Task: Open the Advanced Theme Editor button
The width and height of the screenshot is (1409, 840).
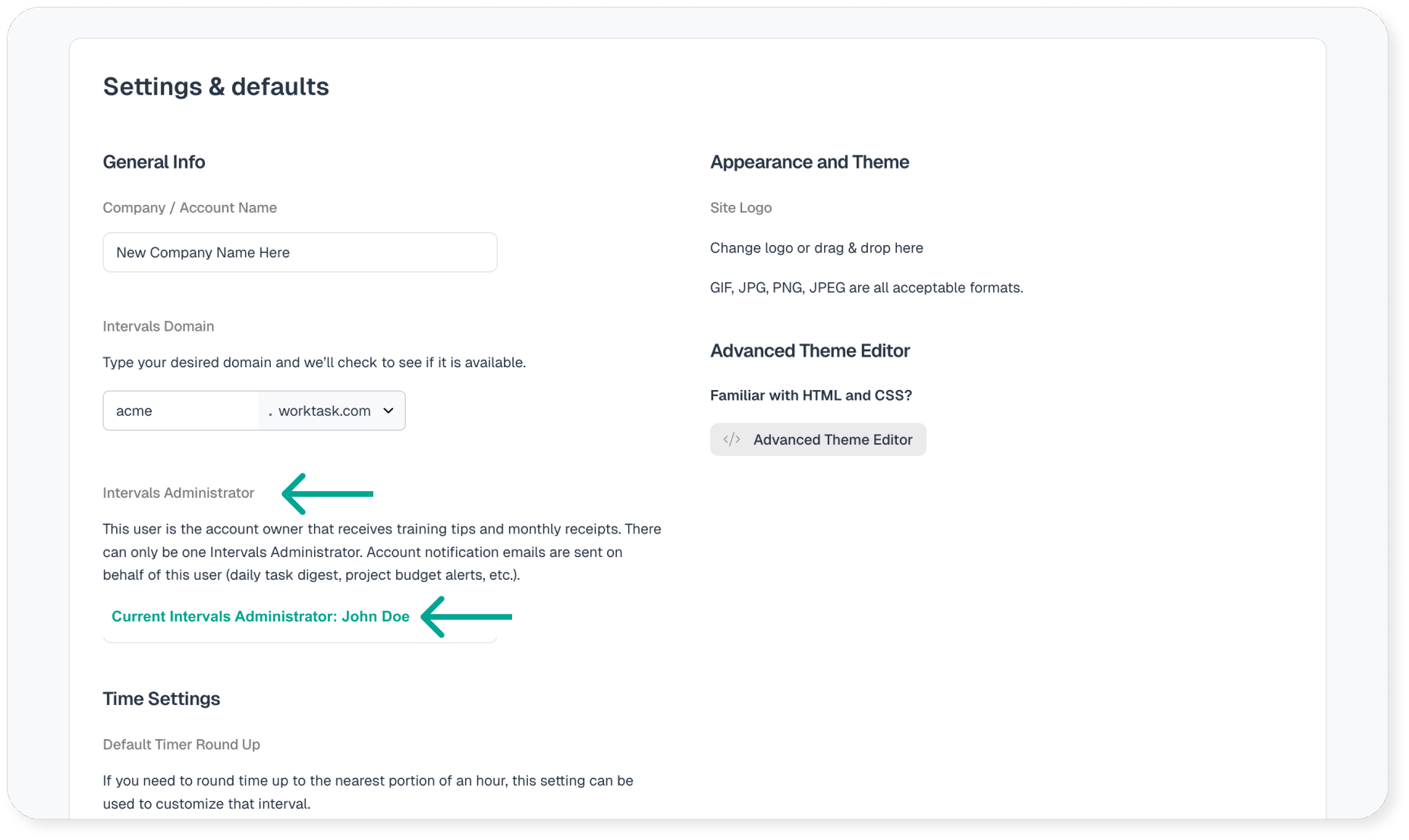Action: [818, 439]
